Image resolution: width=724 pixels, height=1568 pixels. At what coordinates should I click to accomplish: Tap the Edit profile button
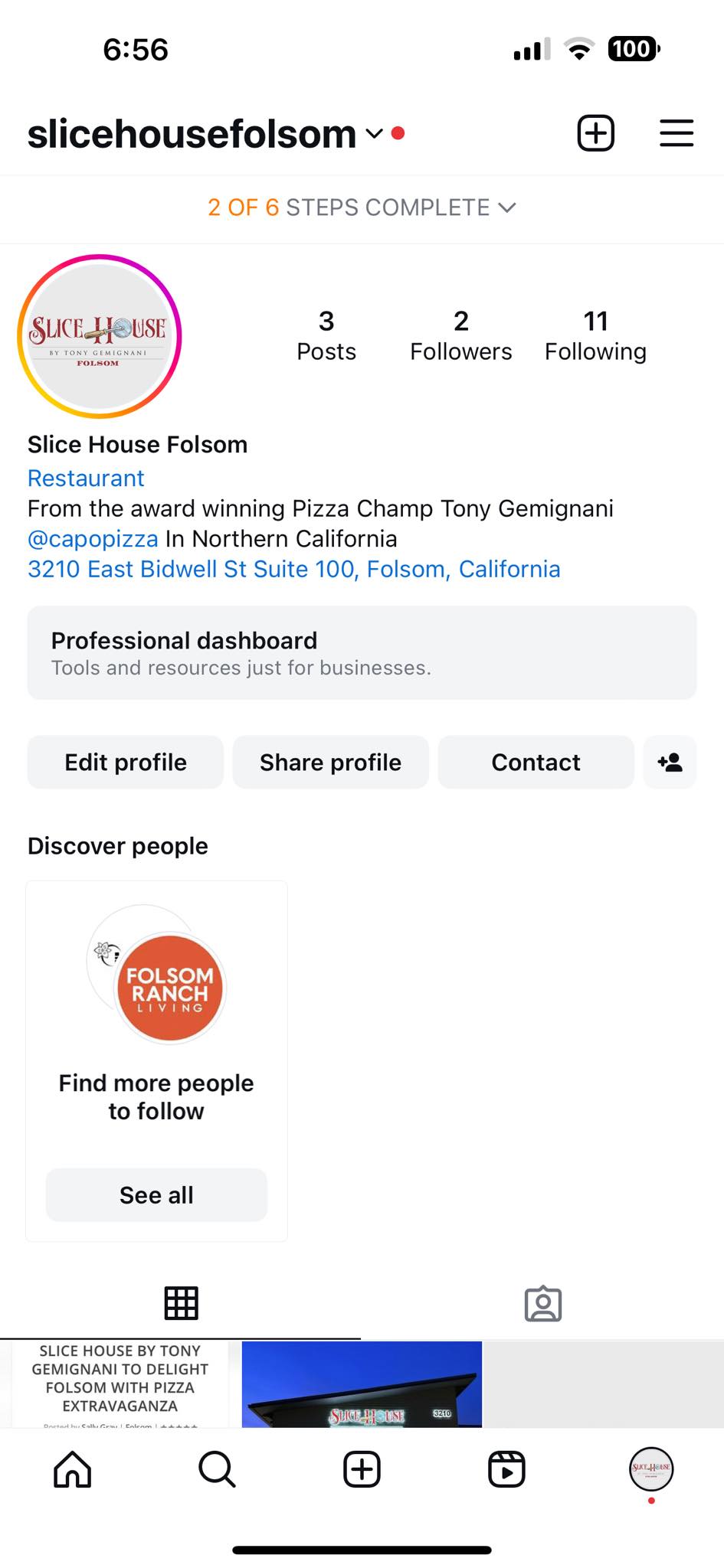[x=126, y=762]
